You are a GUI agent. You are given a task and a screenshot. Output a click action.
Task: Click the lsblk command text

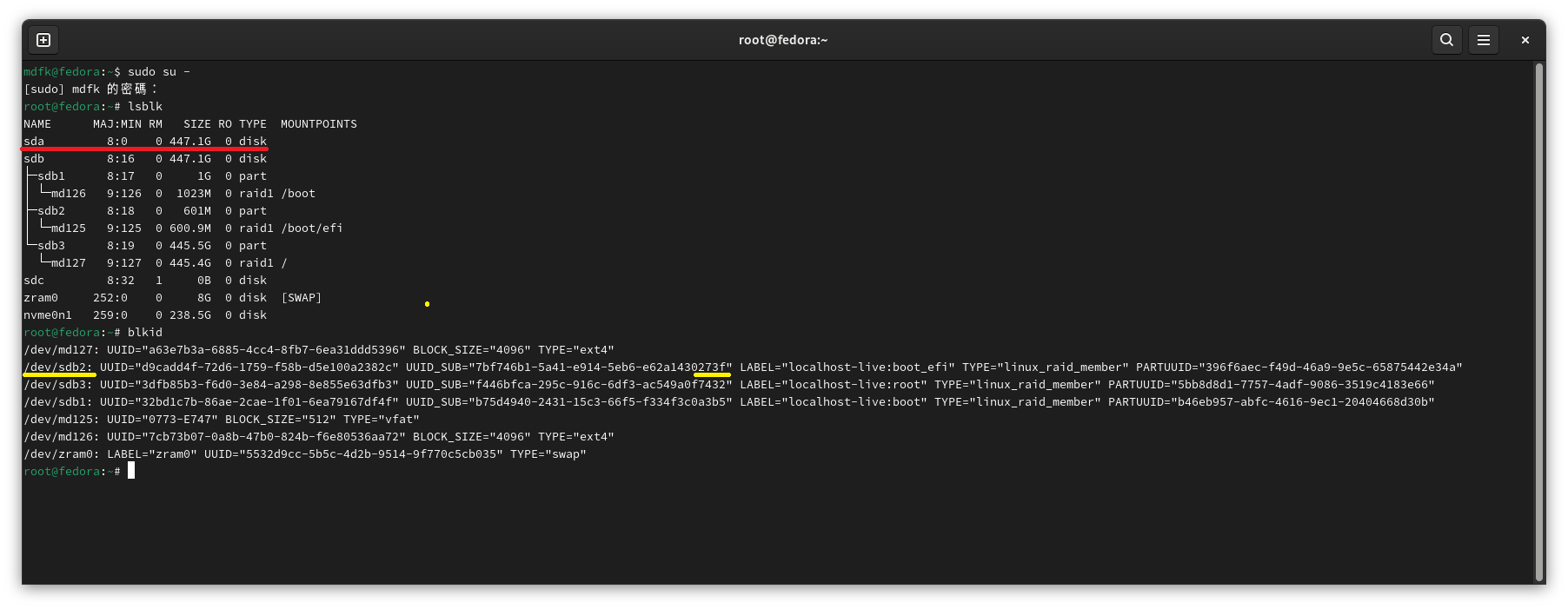[145, 107]
